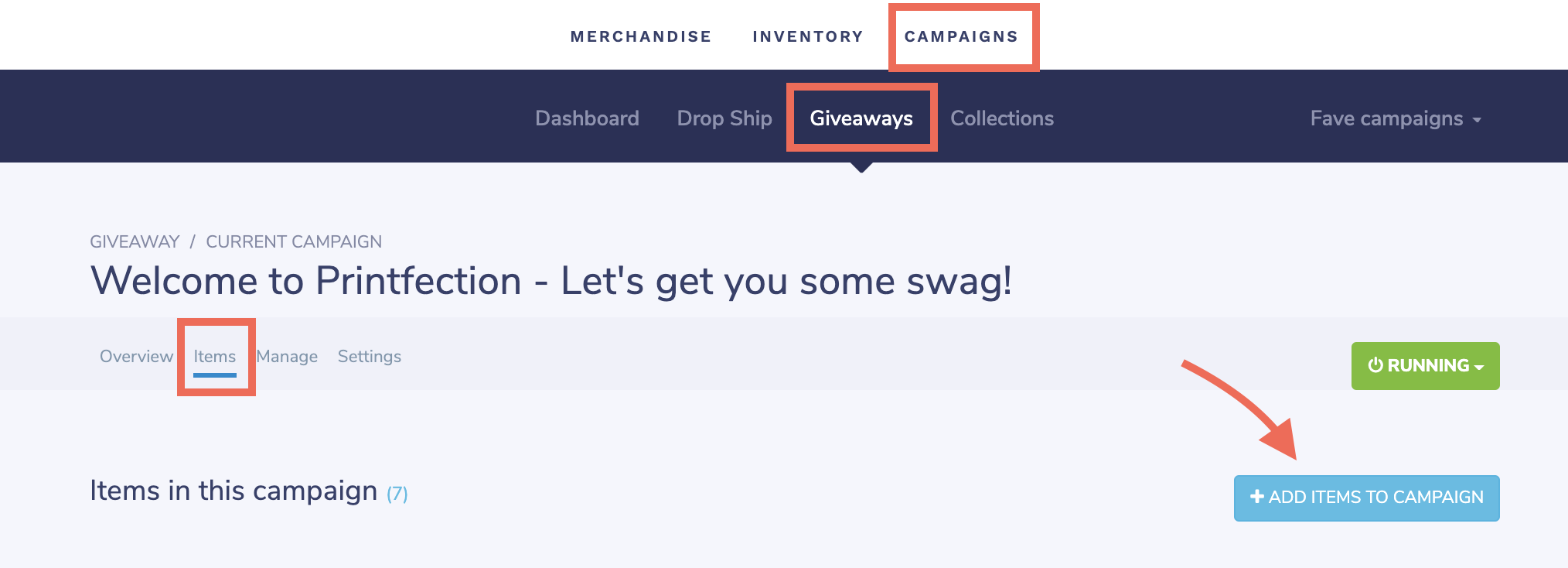The width and height of the screenshot is (1568, 568).
Task: Go to the Inventory section
Action: (x=807, y=36)
